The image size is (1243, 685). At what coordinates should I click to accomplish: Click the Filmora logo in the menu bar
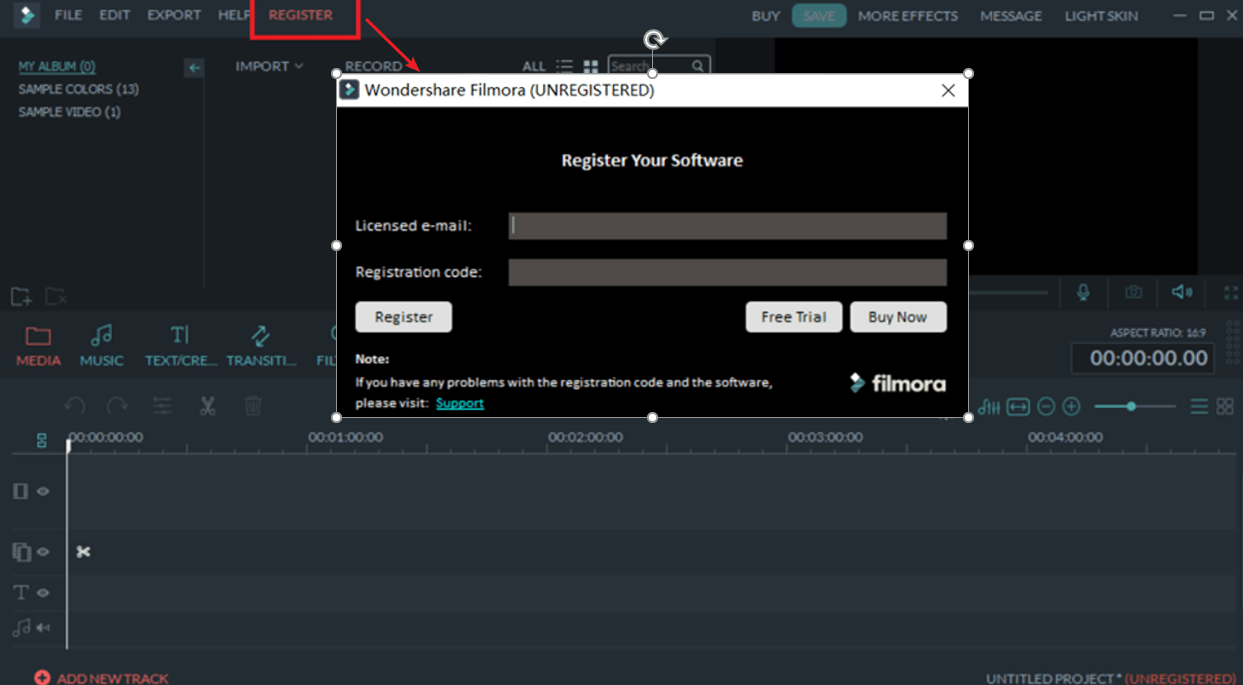click(27, 15)
